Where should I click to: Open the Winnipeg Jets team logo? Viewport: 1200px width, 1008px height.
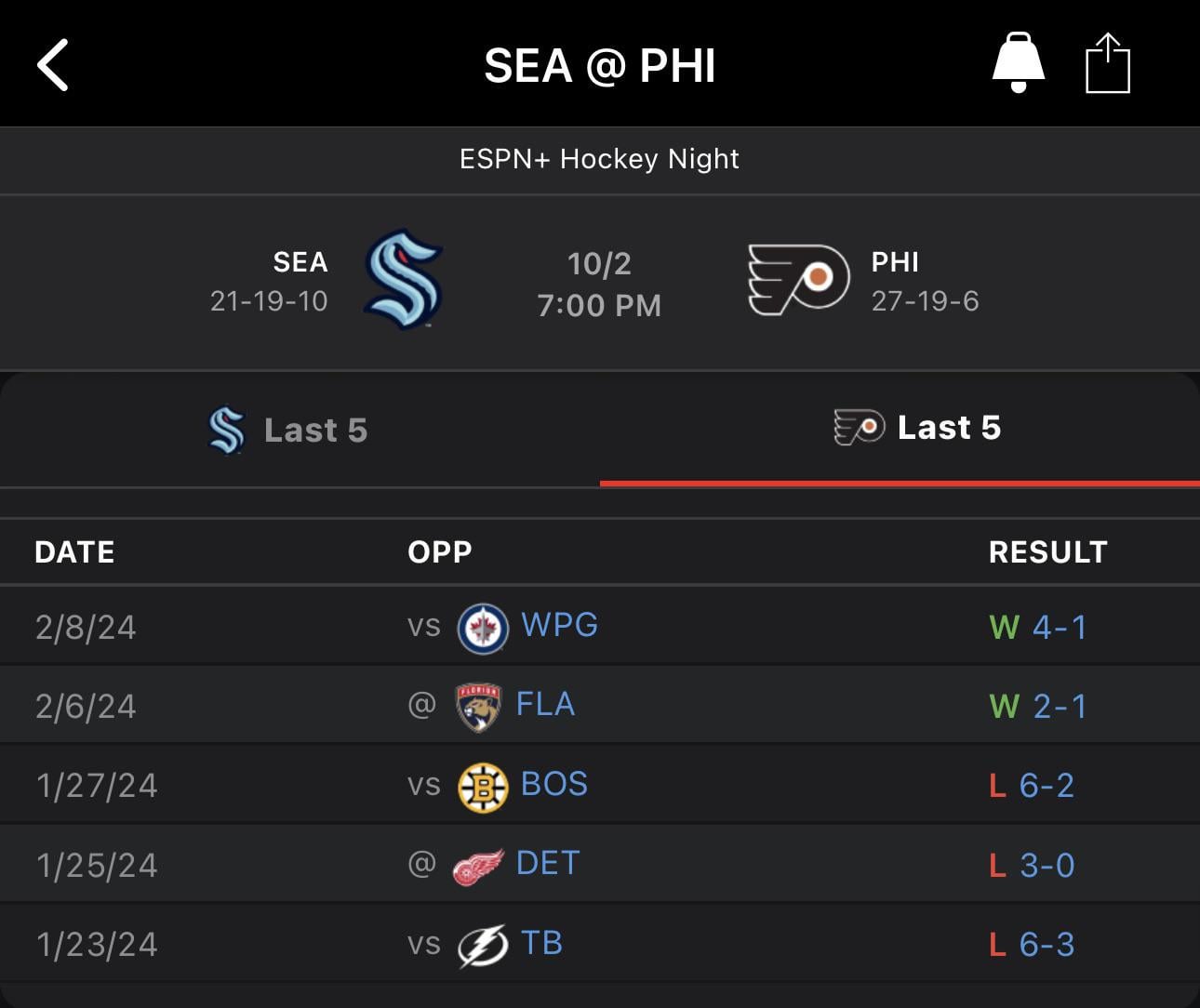click(x=483, y=628)
